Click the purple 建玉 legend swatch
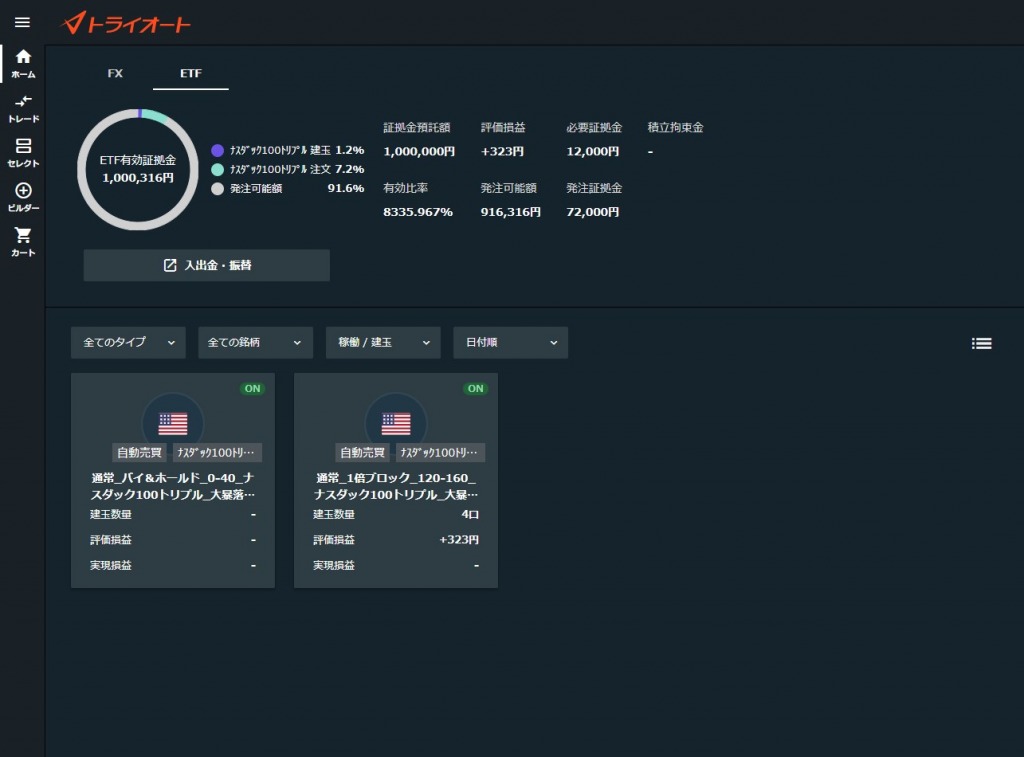 [217, 150]
